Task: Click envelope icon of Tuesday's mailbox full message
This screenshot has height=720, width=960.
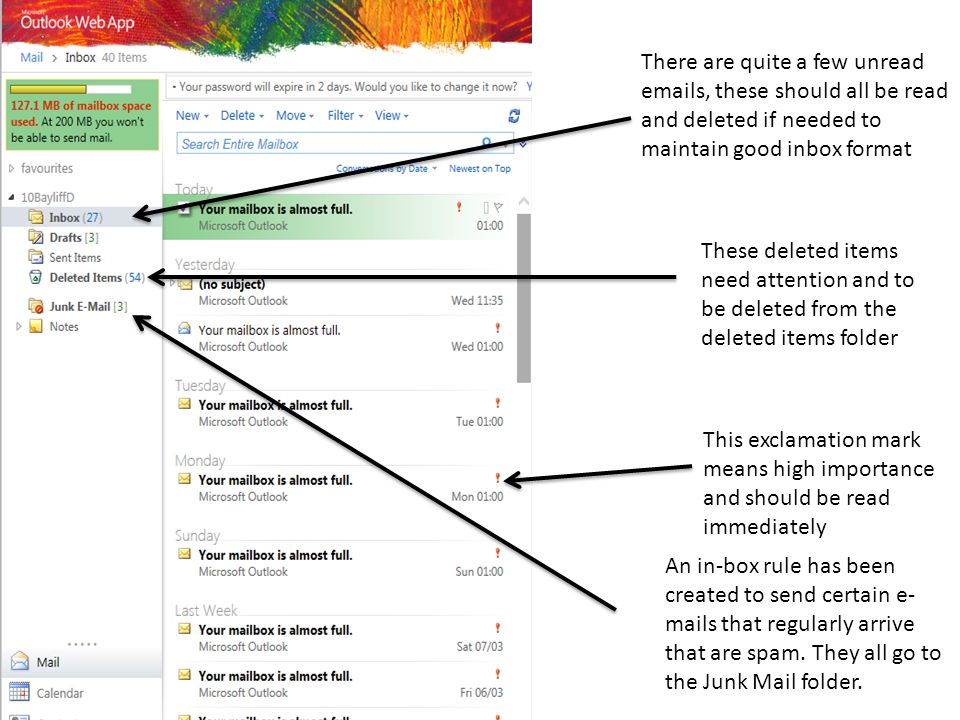Action: click(184, 403)
